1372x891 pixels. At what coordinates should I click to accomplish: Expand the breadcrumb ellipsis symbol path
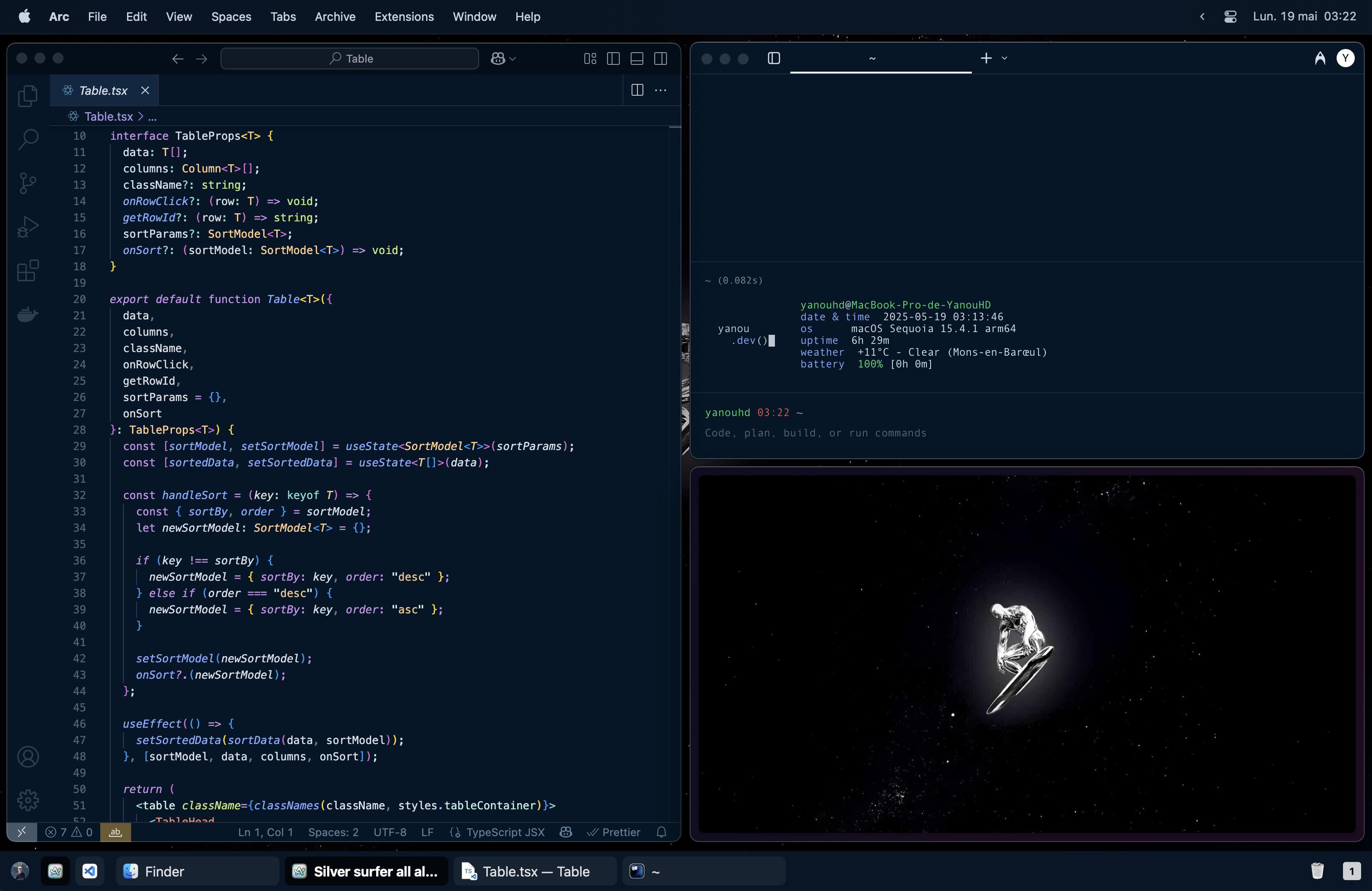[x=152, y=117]
